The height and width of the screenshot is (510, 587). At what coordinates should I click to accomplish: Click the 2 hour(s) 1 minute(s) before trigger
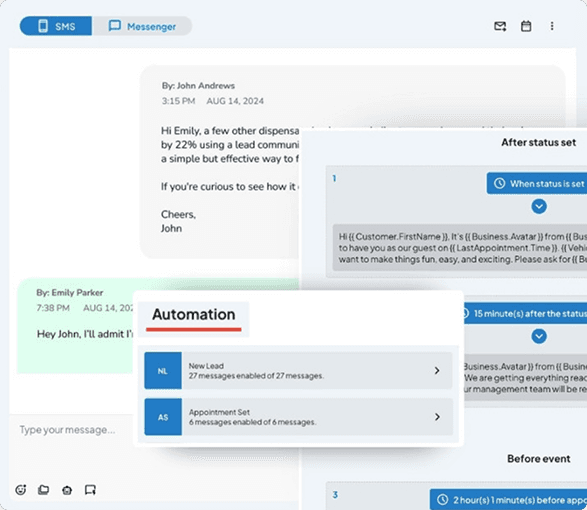click(508, 500)
